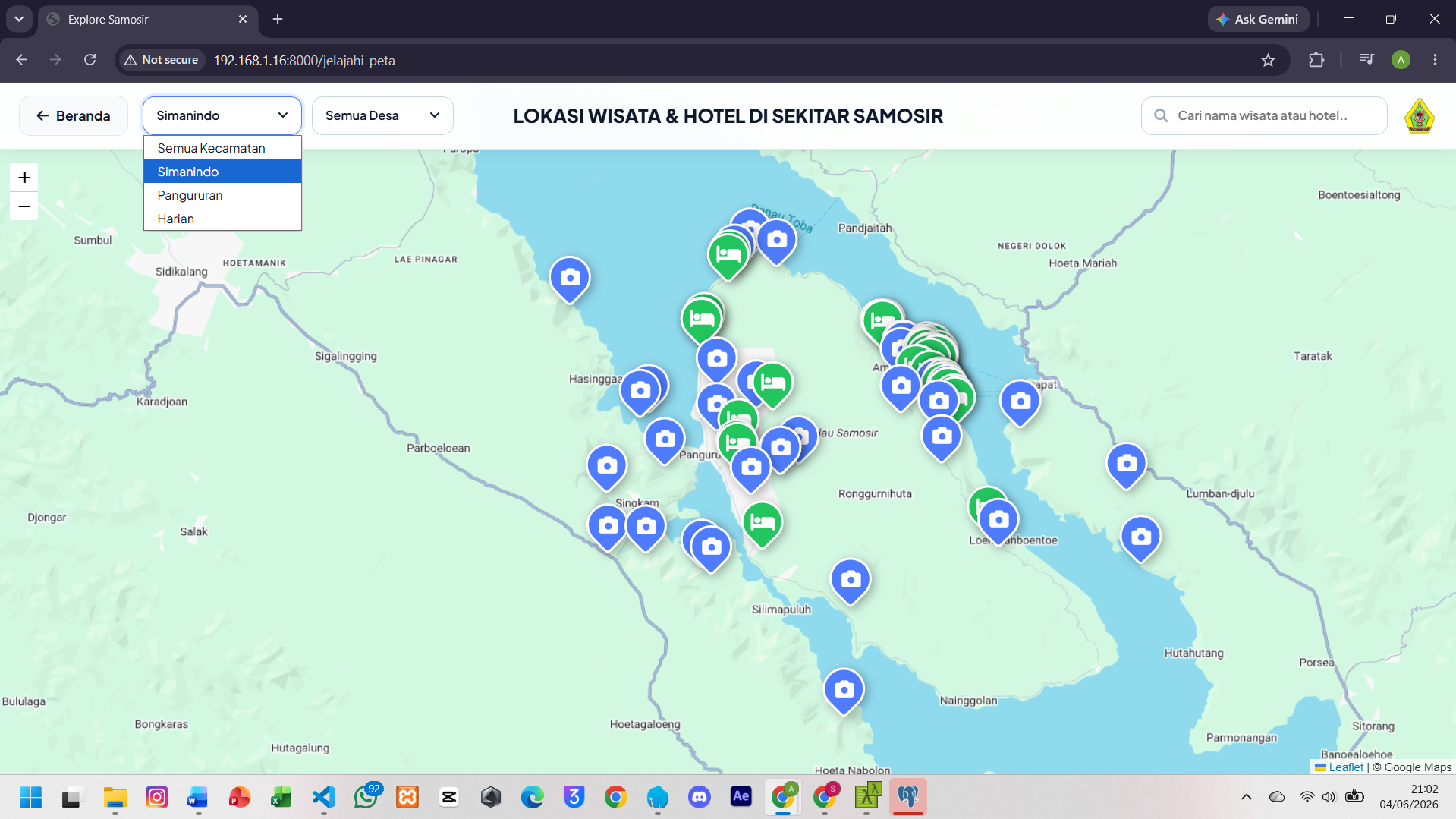Open the Leaflet attribution link
Image resolution: width=1456 pixels, height=819 pixels.
pyautogui.click(x=1346, y=767)
